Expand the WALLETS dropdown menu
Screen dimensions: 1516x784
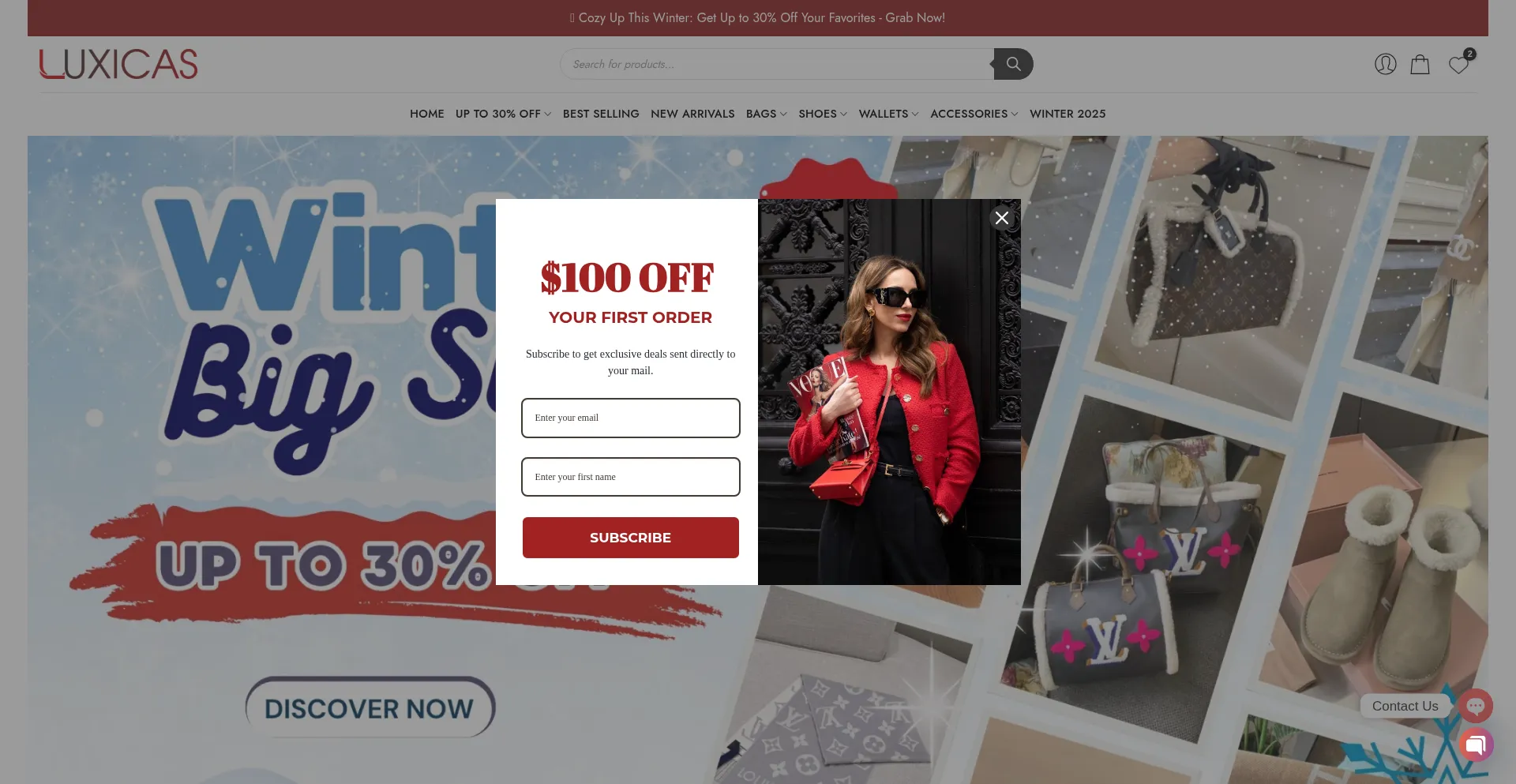(888, 114)
